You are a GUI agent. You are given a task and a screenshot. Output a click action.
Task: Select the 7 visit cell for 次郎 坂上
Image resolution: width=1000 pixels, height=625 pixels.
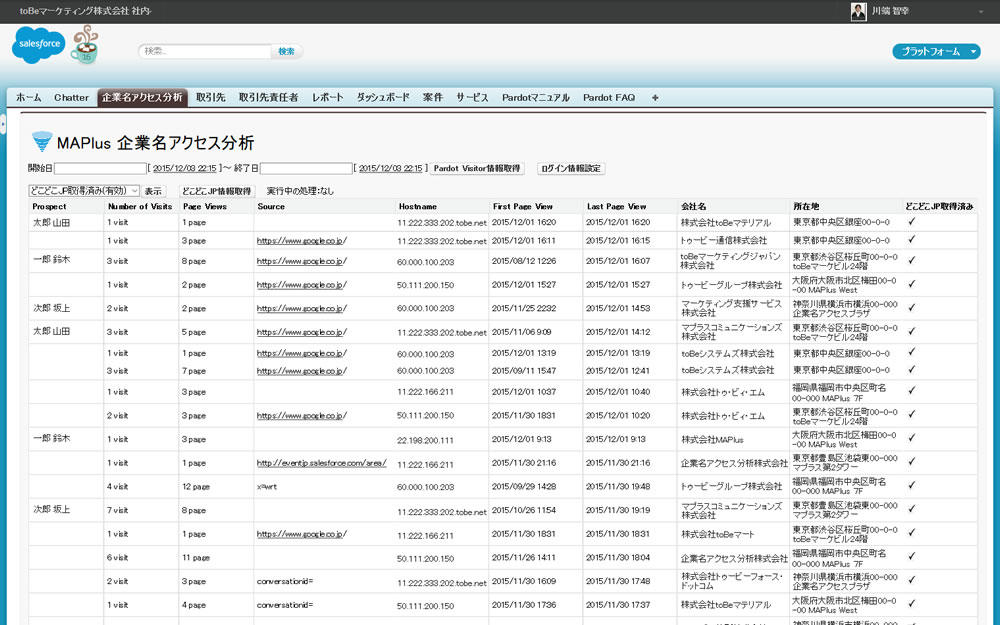117,510
